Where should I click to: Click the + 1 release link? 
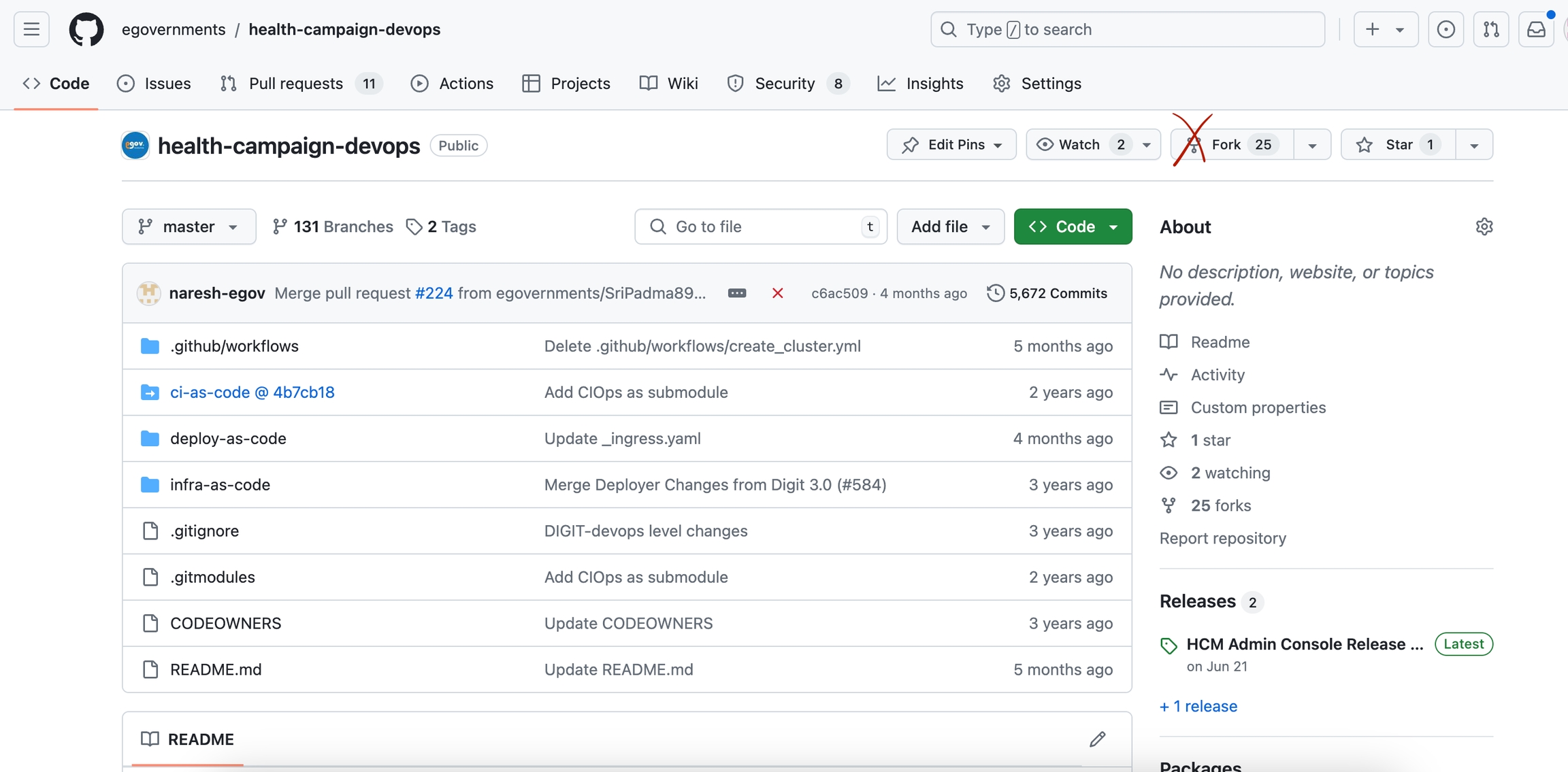click(1198, 706)
